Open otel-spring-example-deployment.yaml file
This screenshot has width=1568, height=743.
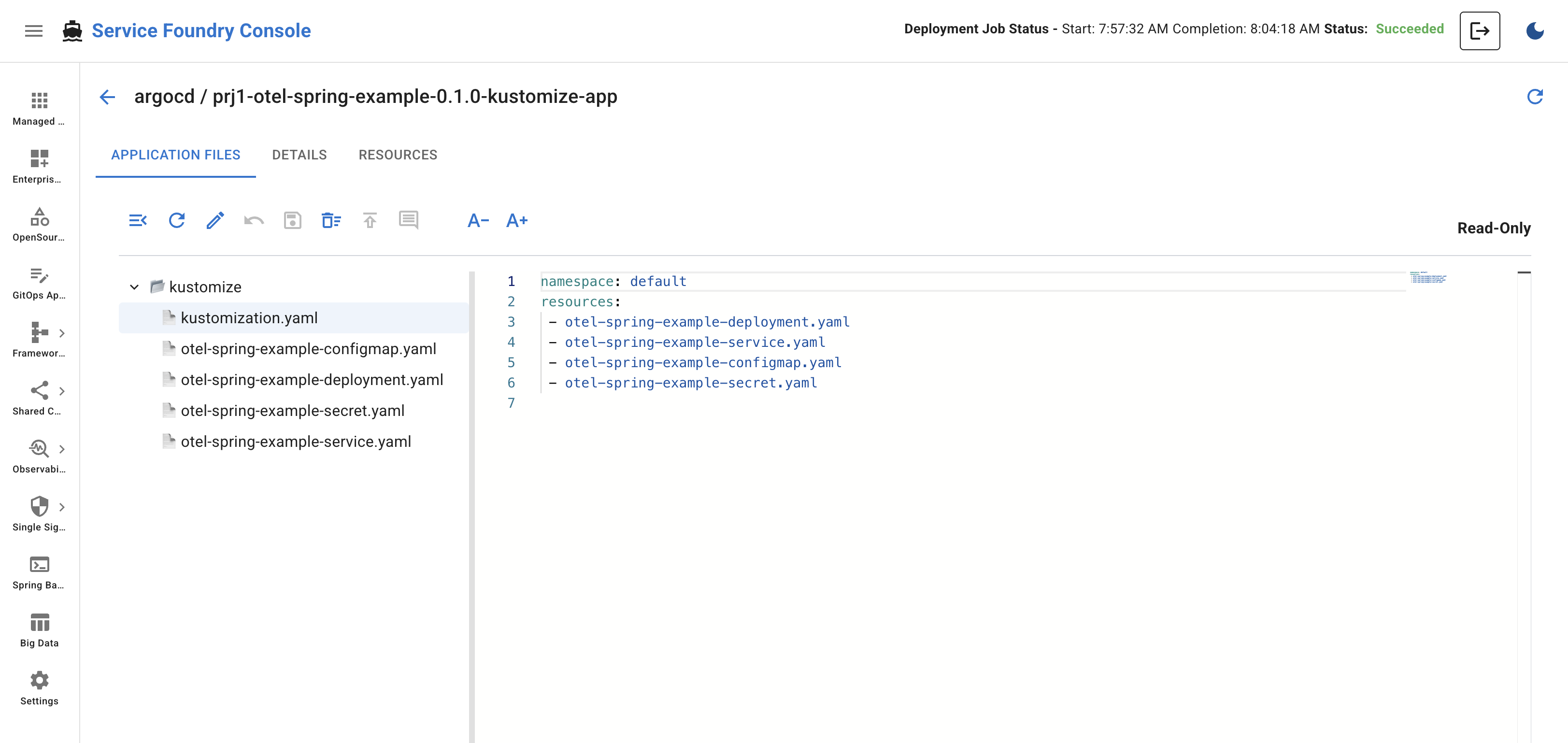click(293, 380)
